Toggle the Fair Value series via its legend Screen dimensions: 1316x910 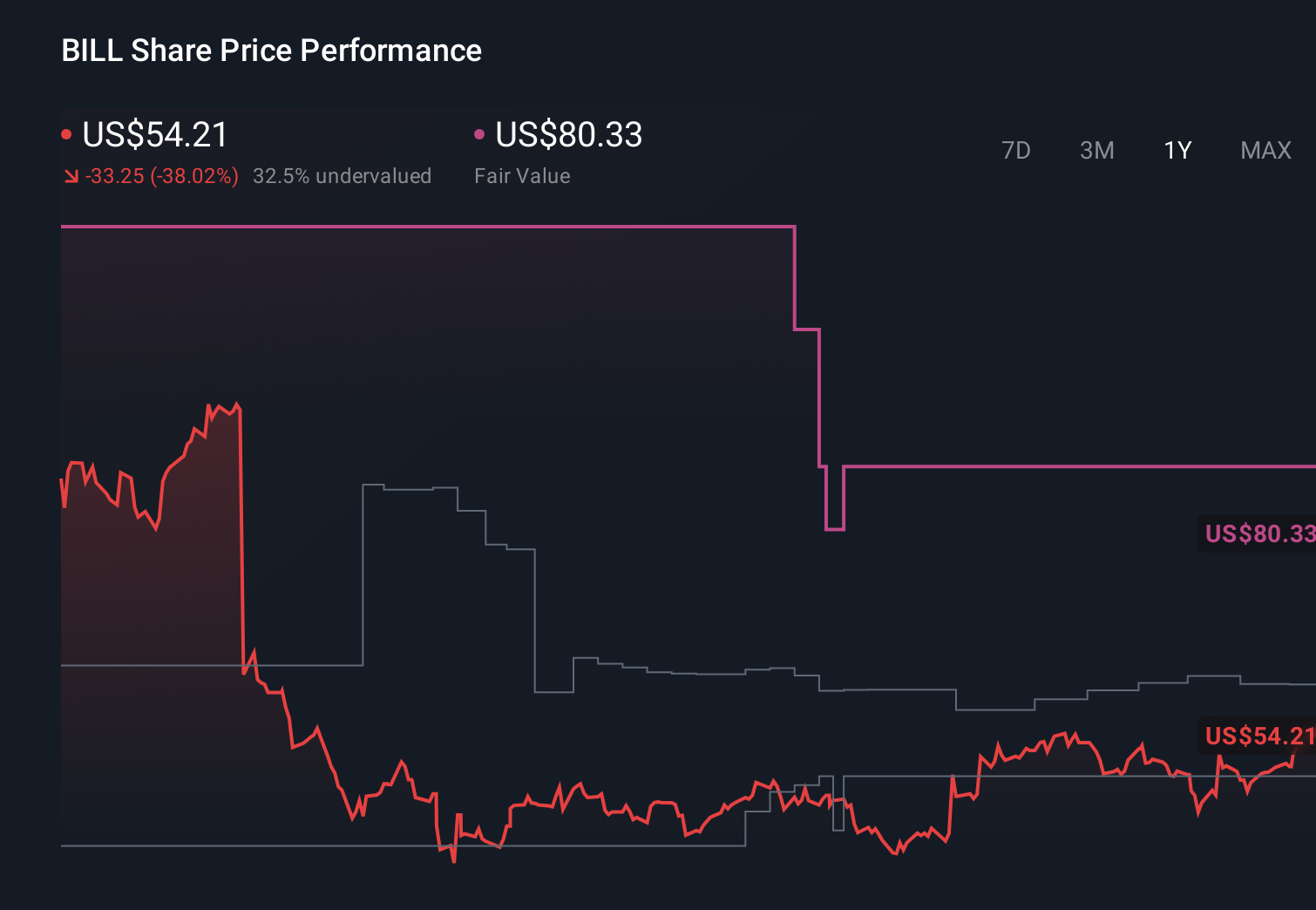point(567,135)
